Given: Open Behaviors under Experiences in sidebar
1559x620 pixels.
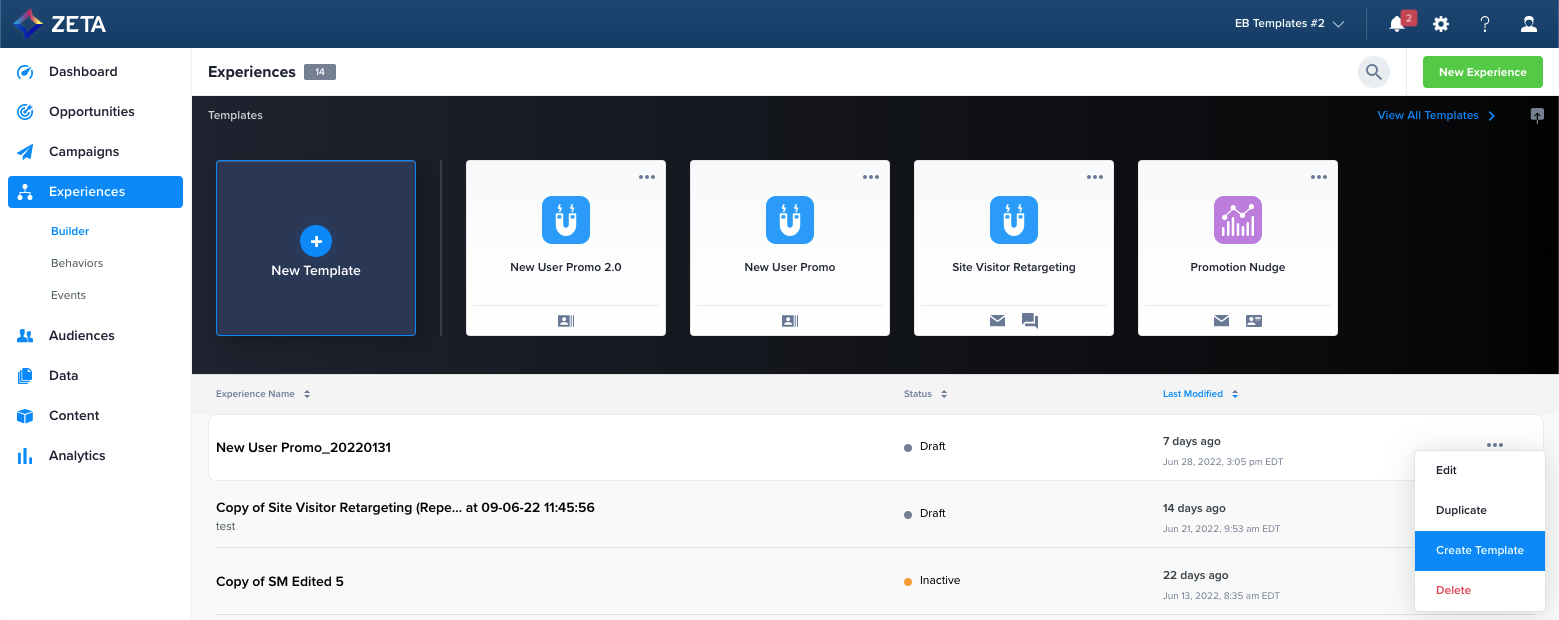Looking at the screenshot, I should [x=77, y=263].
